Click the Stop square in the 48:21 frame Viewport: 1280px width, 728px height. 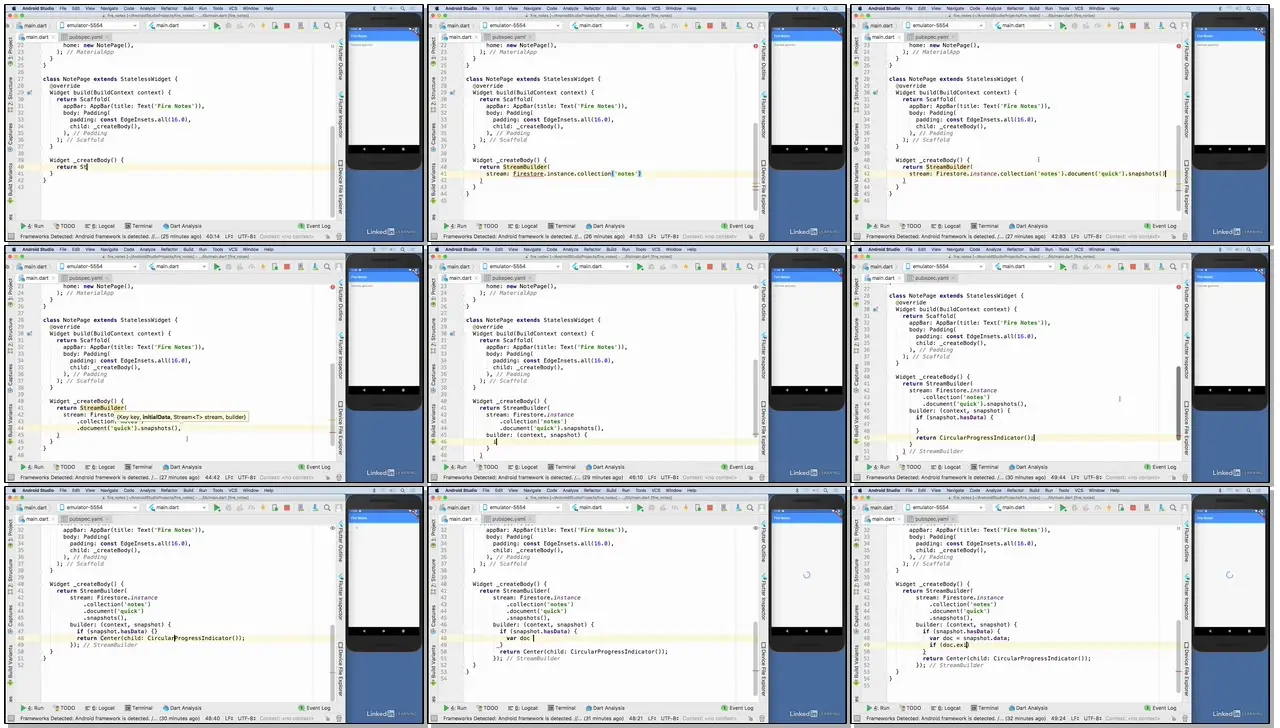pyautogui.click(x=710, y=507)
